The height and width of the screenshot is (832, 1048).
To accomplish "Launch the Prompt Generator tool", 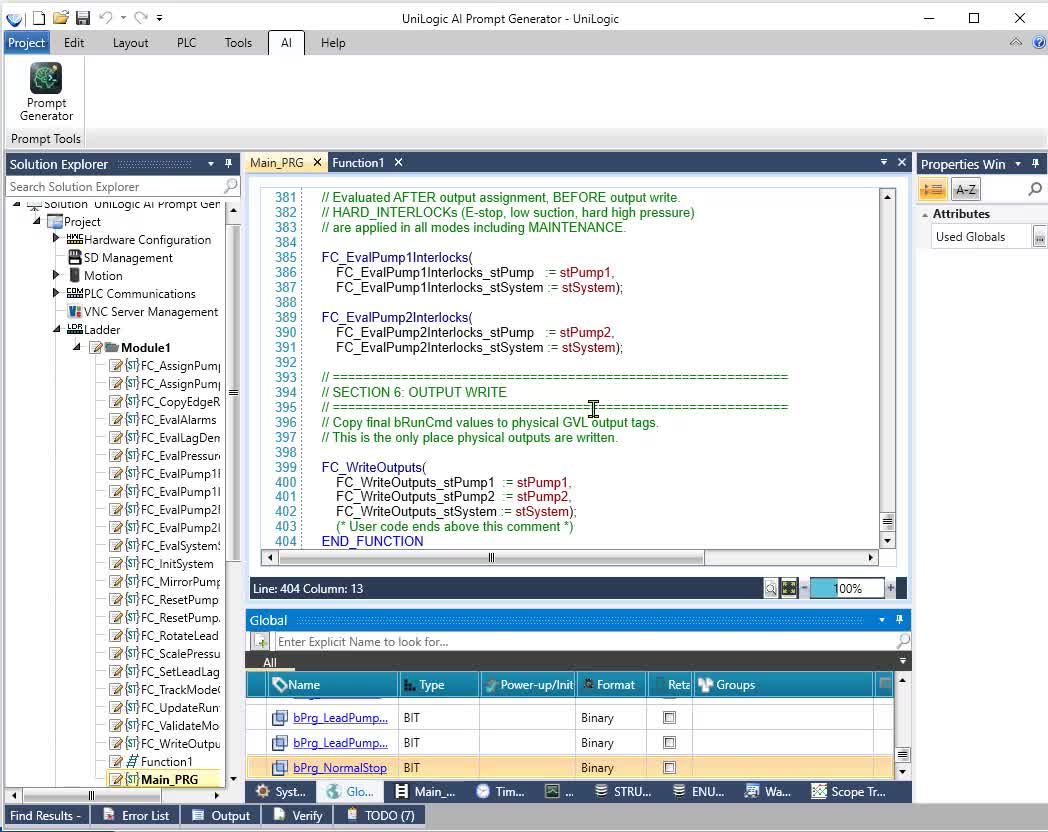I will tap(45, 92).
